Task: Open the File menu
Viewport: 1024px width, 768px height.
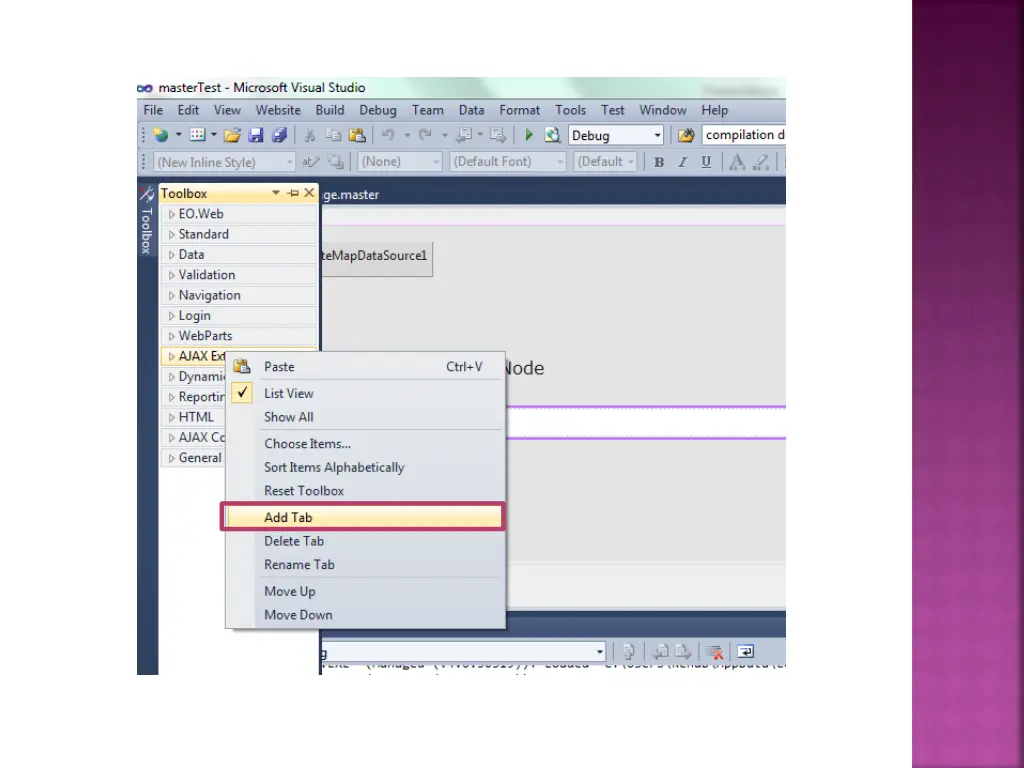Action: point(153,110)
